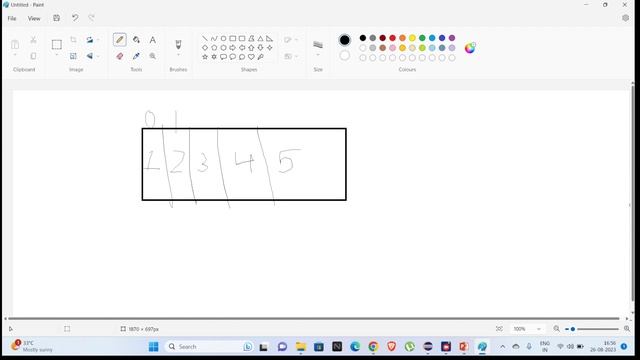The height and width of the screenshot is (360, 640).
Task: Click the Redo arrow
Action: pos(91,18)
